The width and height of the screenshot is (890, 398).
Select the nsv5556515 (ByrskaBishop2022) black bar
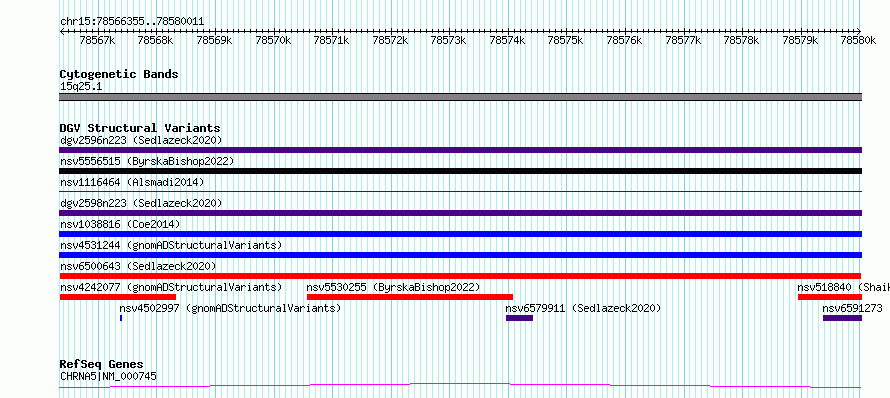pos(461,171)
